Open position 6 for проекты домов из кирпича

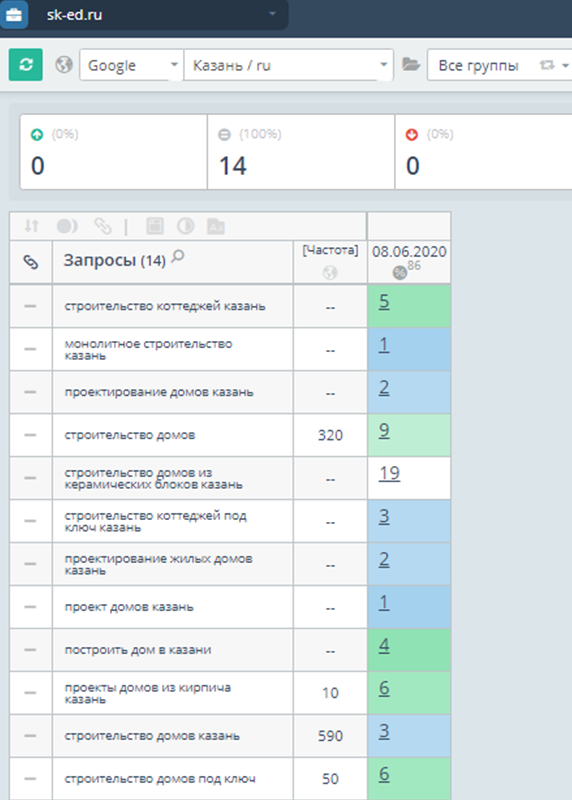(x=384, y=688)
